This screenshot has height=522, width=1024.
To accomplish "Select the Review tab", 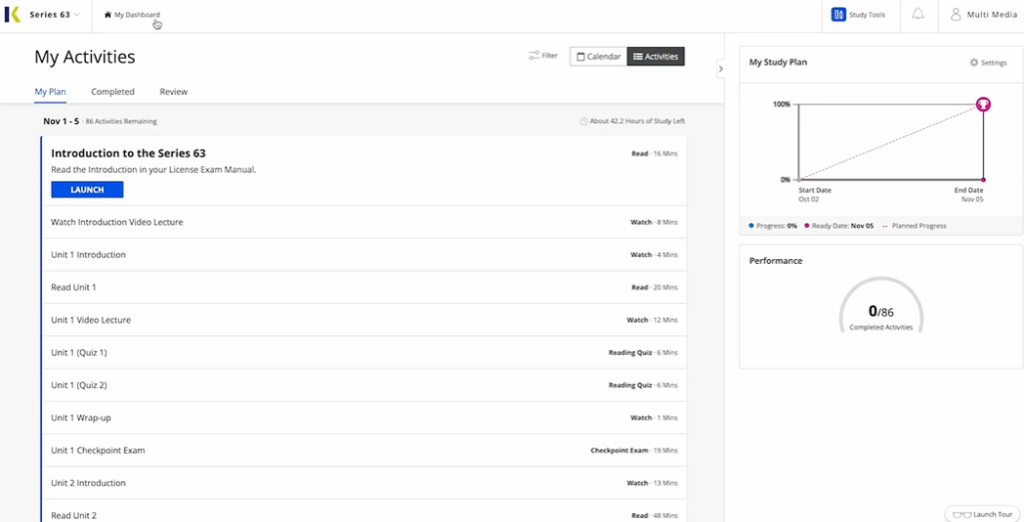I will [173, 92].
